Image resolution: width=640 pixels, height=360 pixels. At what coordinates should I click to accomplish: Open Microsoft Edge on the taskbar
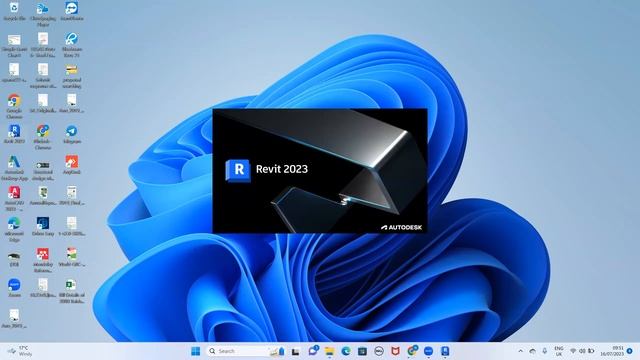pyautogui.click(x=346, y=351)
